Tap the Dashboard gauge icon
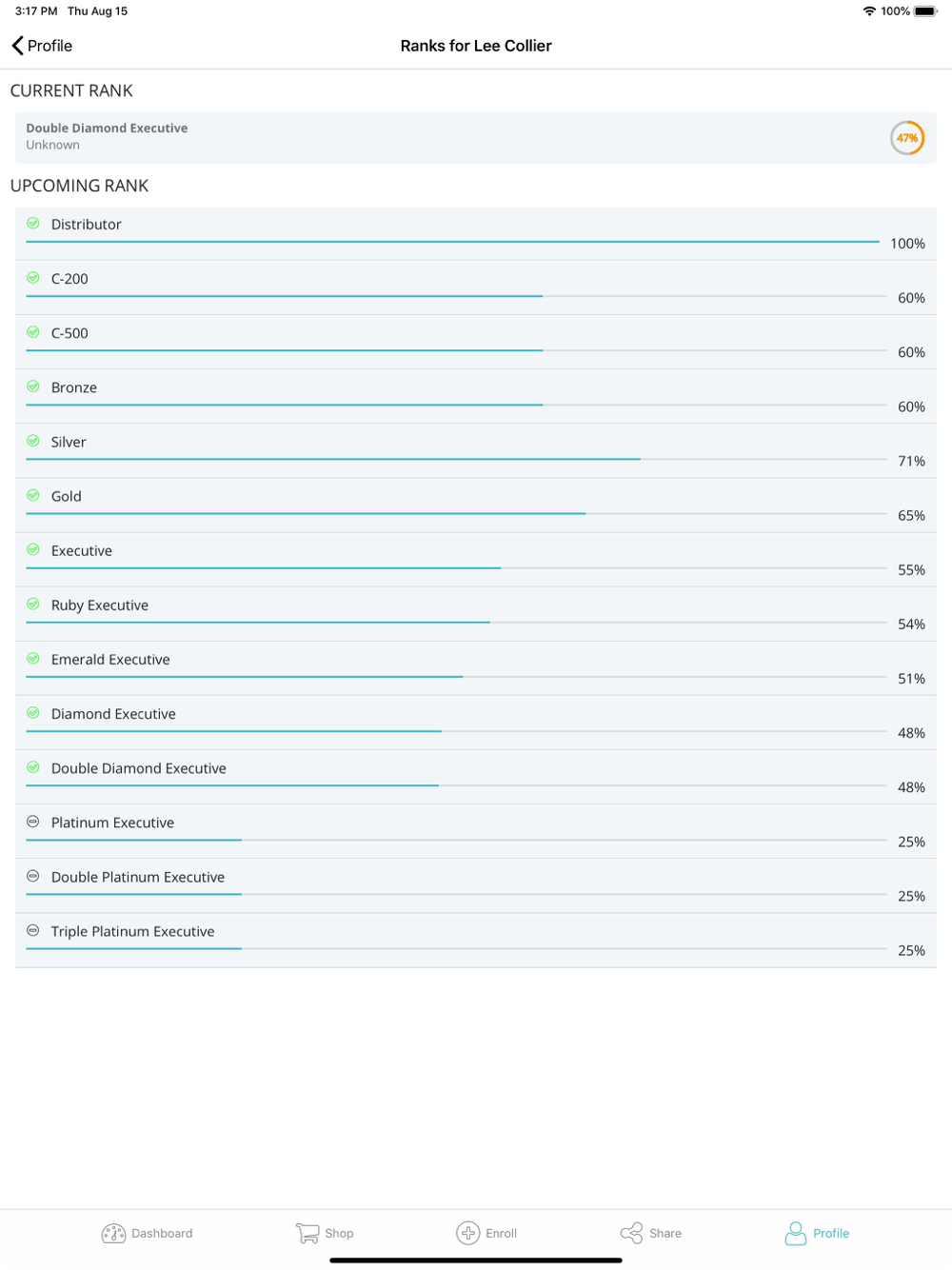952x1270 pixels. point(113,1233)
